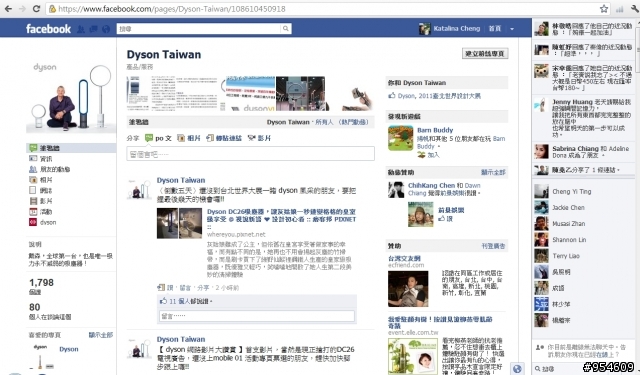Click the Facebook search box

(198, 29)
